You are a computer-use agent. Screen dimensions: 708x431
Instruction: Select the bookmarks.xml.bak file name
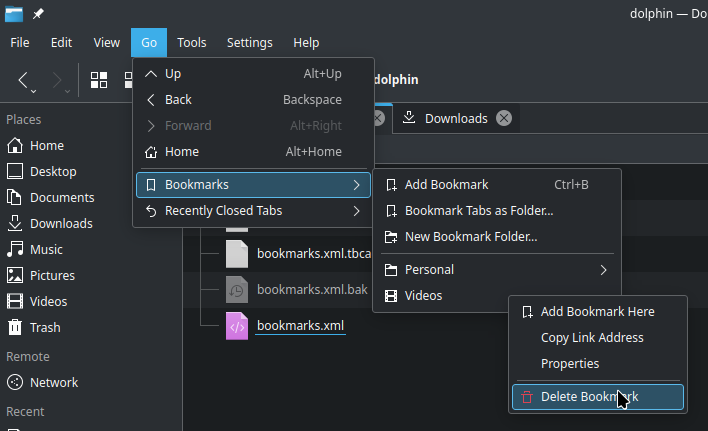[312, 290]
